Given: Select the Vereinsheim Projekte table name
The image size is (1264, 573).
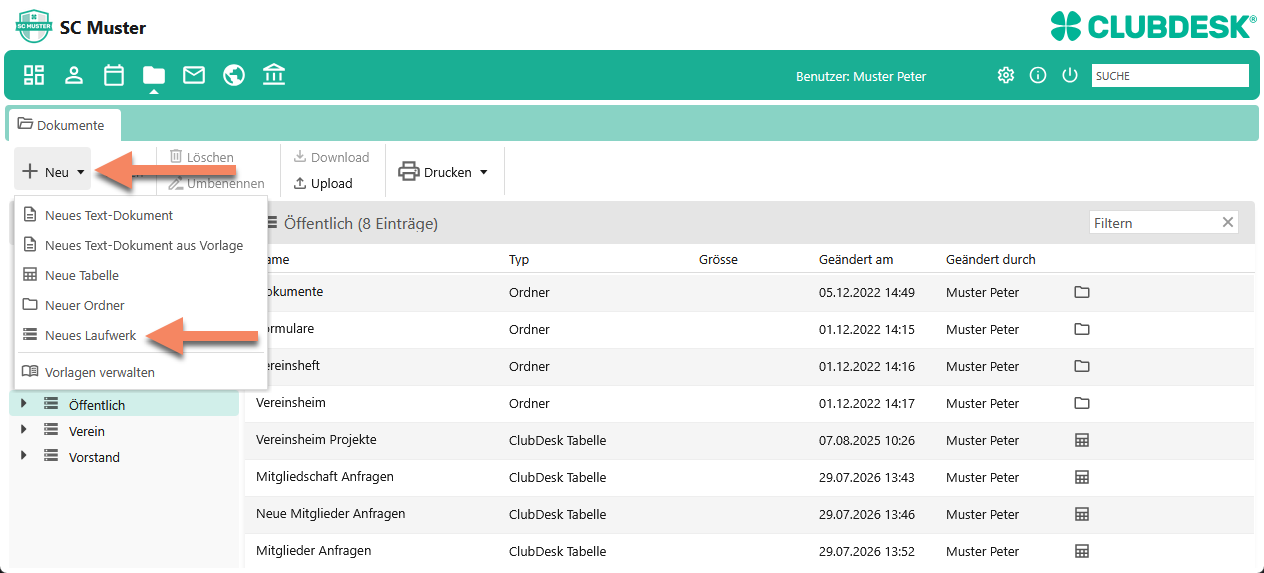Looking at the screenshot, I should click(x=316, y=439).
